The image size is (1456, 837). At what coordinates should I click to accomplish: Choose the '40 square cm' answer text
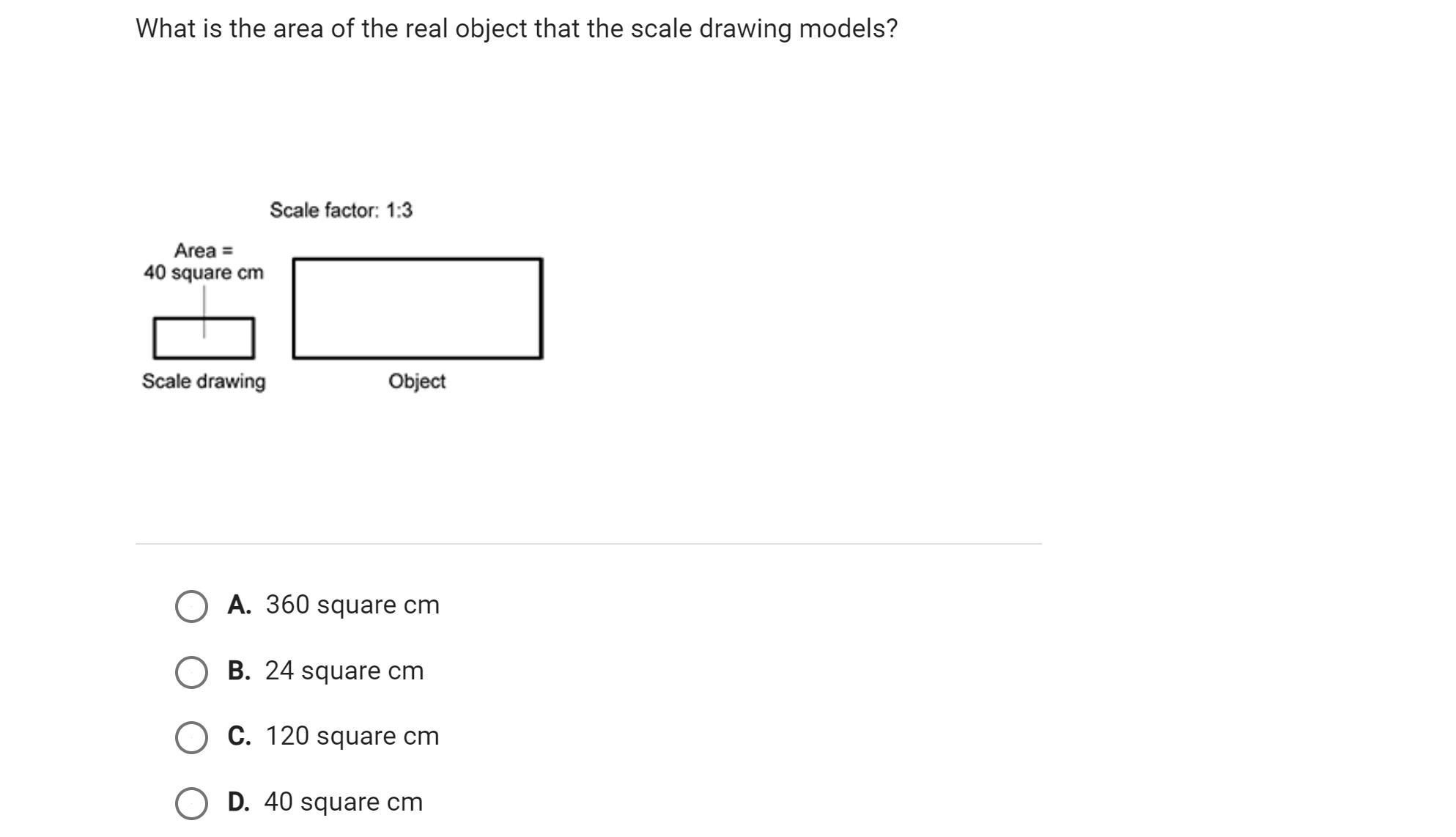pyautogui.click(x=344, y=802)
